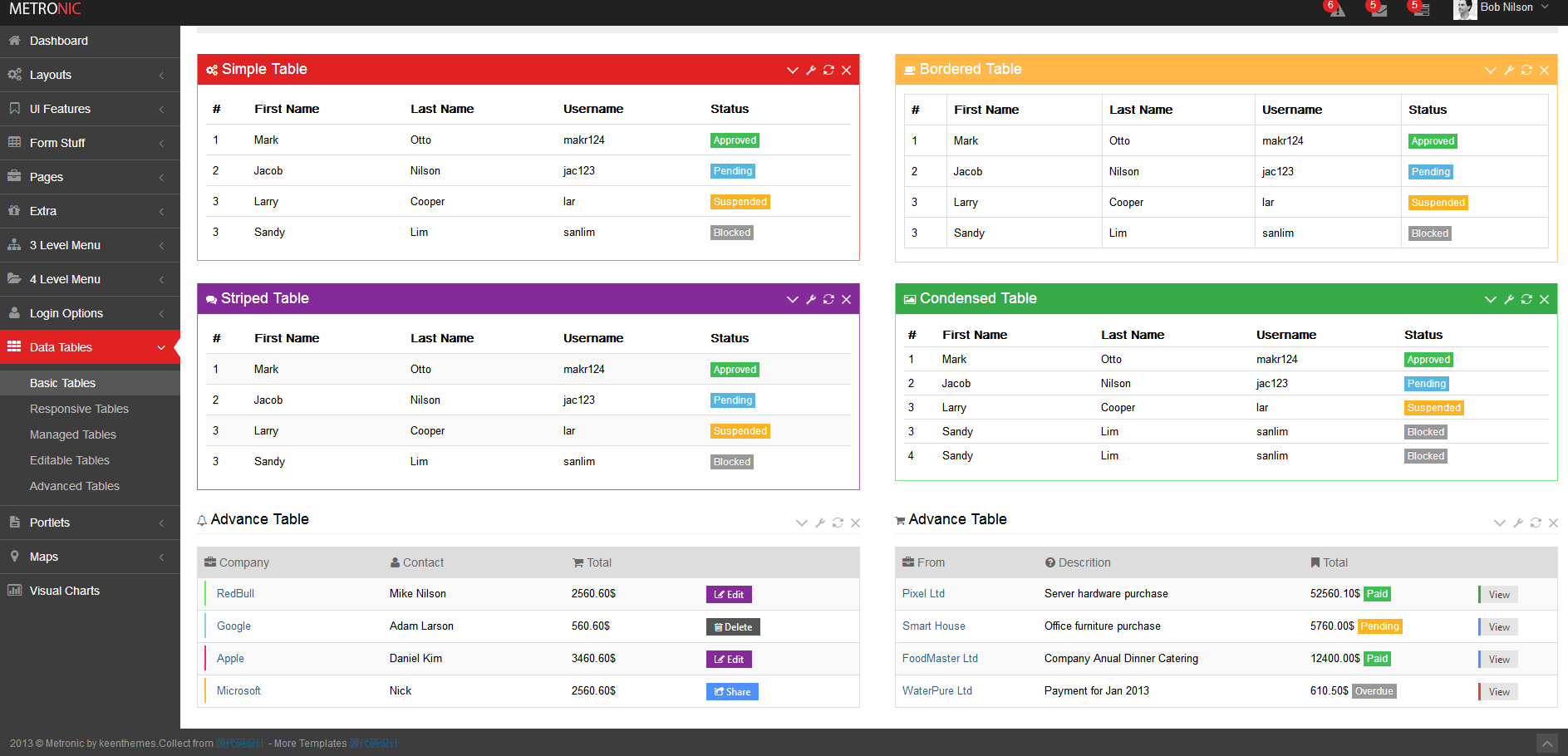Reload the Striped Table portlet

[828, 299]
